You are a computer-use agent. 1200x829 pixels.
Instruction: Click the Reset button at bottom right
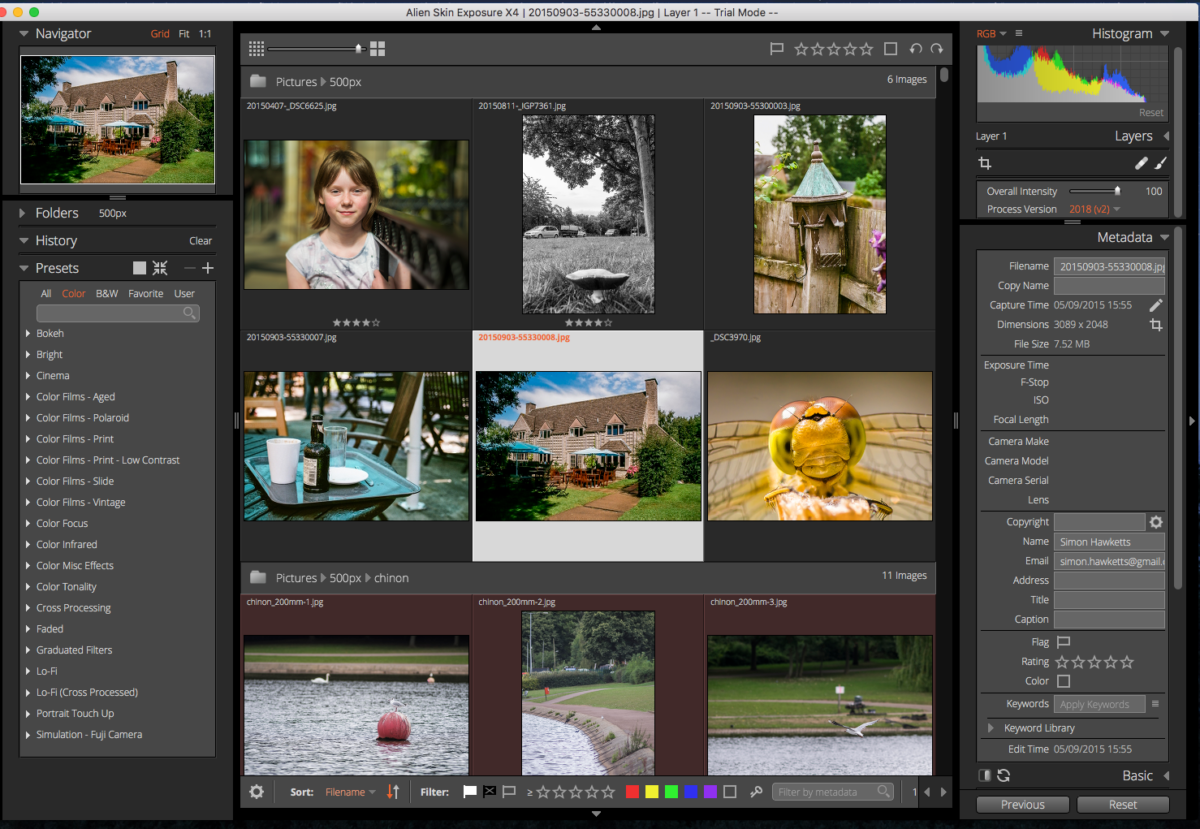pyautogui.click(x=1123, y=804)
